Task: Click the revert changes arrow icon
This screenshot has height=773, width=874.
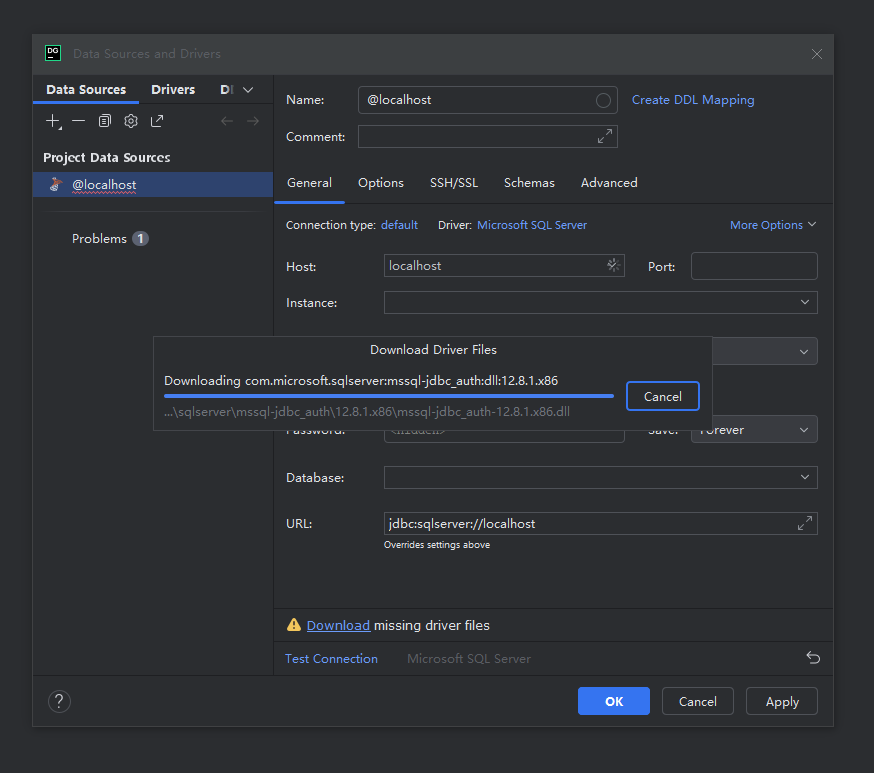Action: (x=813, y=658)
